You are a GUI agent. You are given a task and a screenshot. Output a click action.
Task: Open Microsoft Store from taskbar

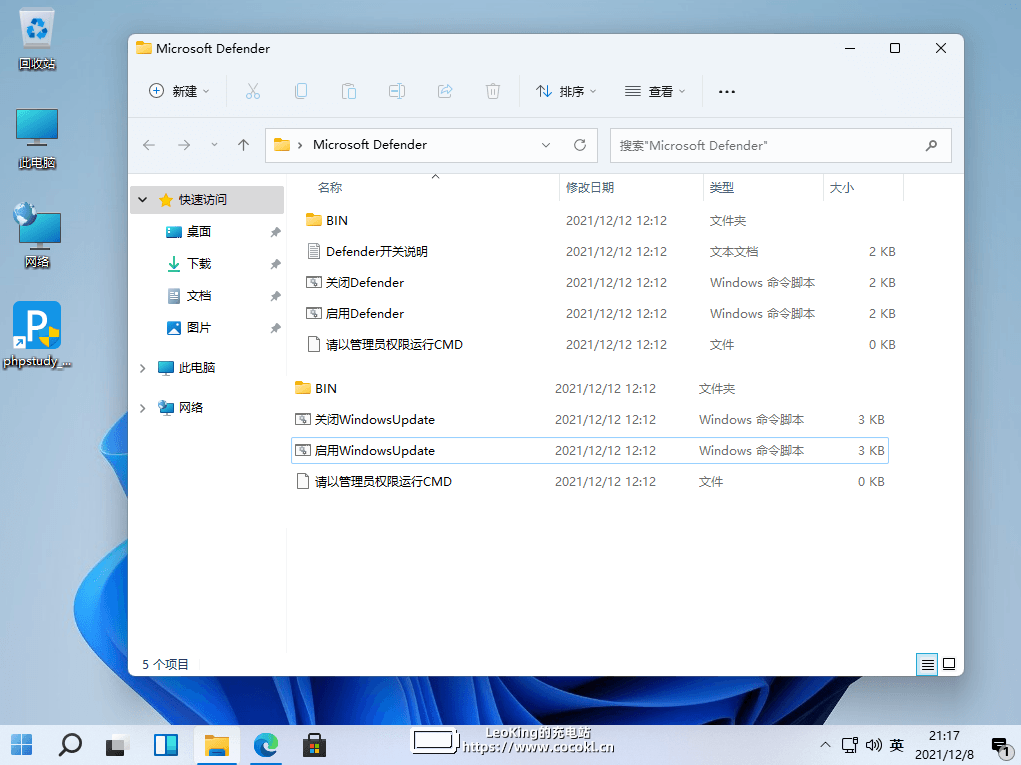tap(314, 745)
